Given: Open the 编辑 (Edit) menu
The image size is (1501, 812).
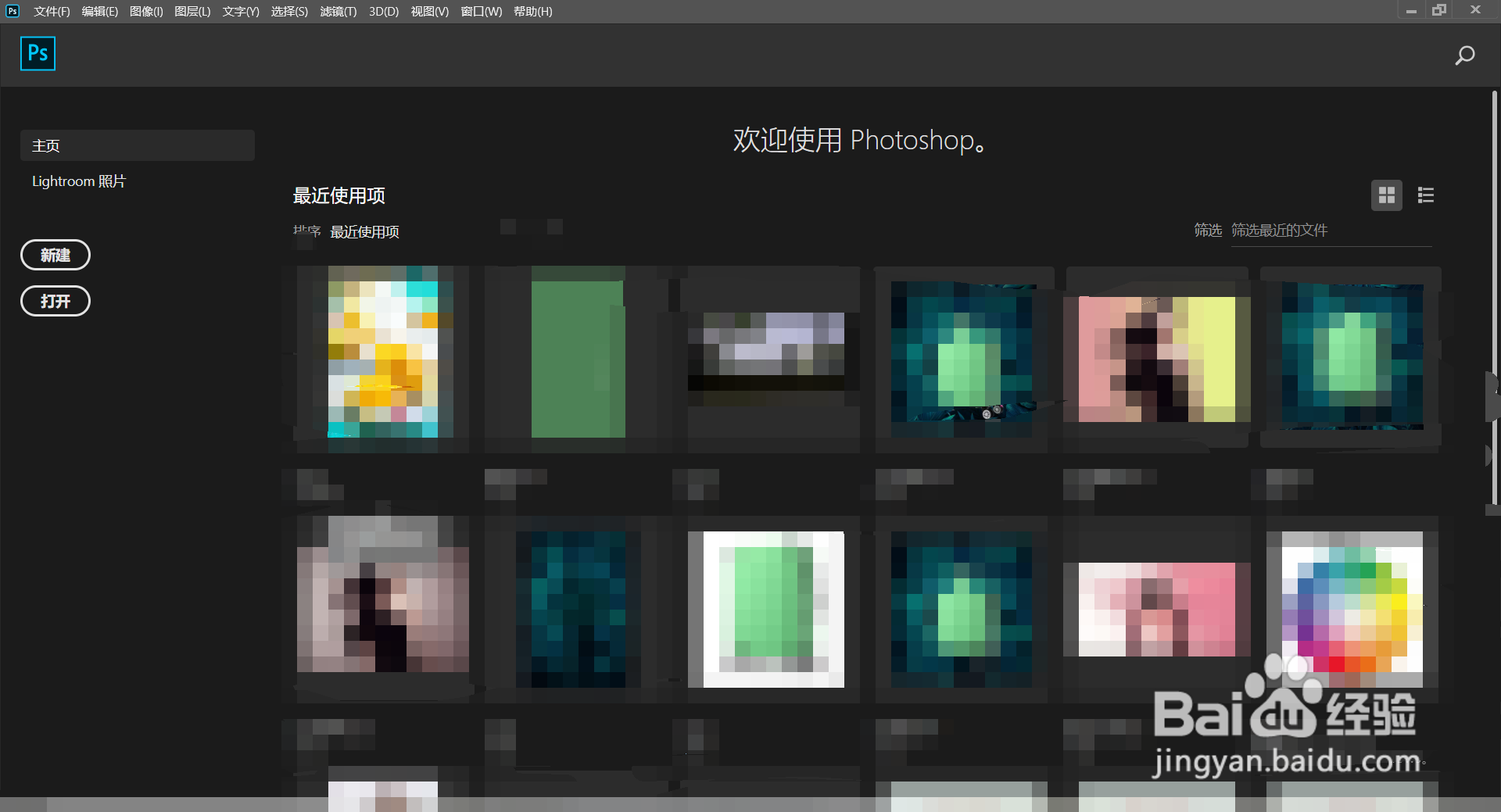Looking at the screenshot, I should (x=99, y=11).
